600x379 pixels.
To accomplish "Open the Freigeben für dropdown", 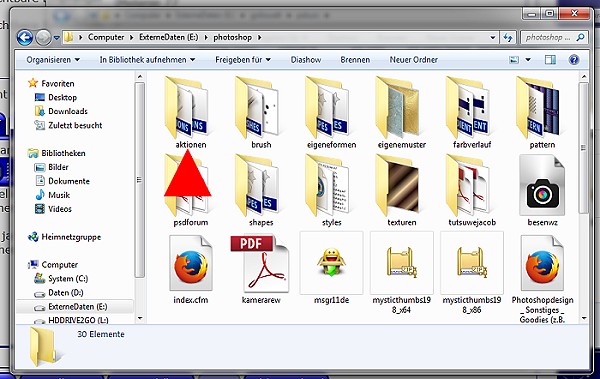I will 243,60.
